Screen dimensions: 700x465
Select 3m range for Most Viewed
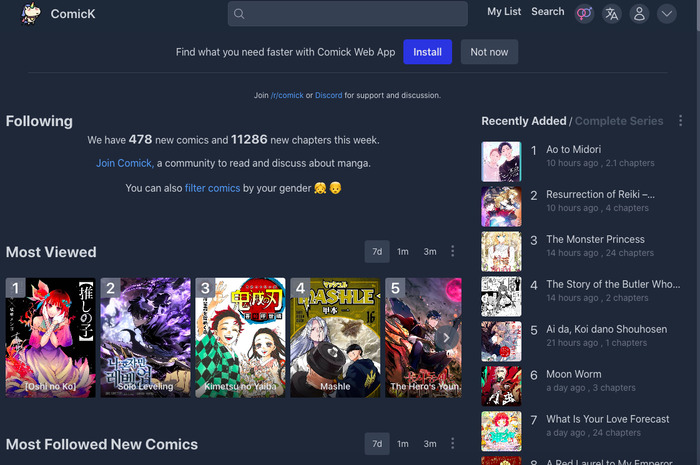tap(430, 252)
